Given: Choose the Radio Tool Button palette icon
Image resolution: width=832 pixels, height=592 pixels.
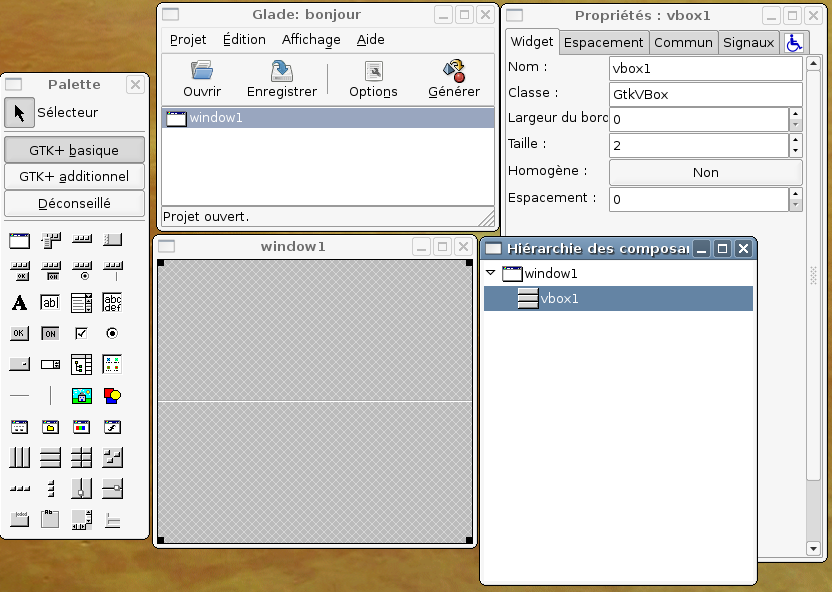Looking at the screenshot, I should coord(82,271).
